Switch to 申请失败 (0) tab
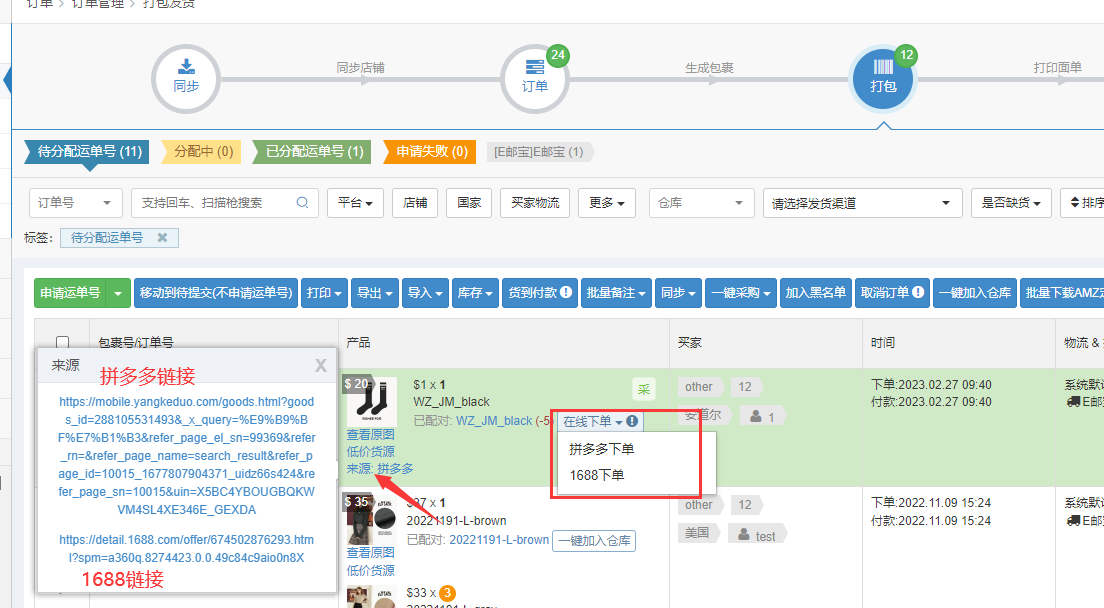Viewport: 1104px width, 608px height. 431,152
